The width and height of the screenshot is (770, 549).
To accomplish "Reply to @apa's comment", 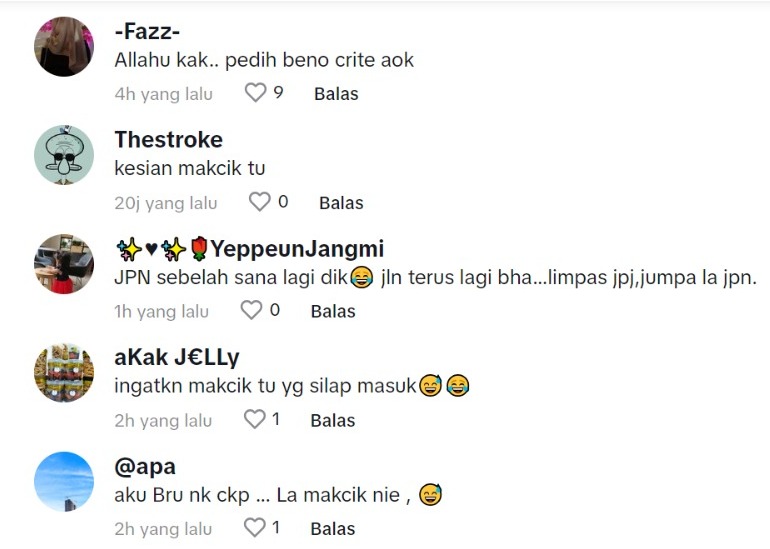I will pyautogui.click(x=333, y=529).
